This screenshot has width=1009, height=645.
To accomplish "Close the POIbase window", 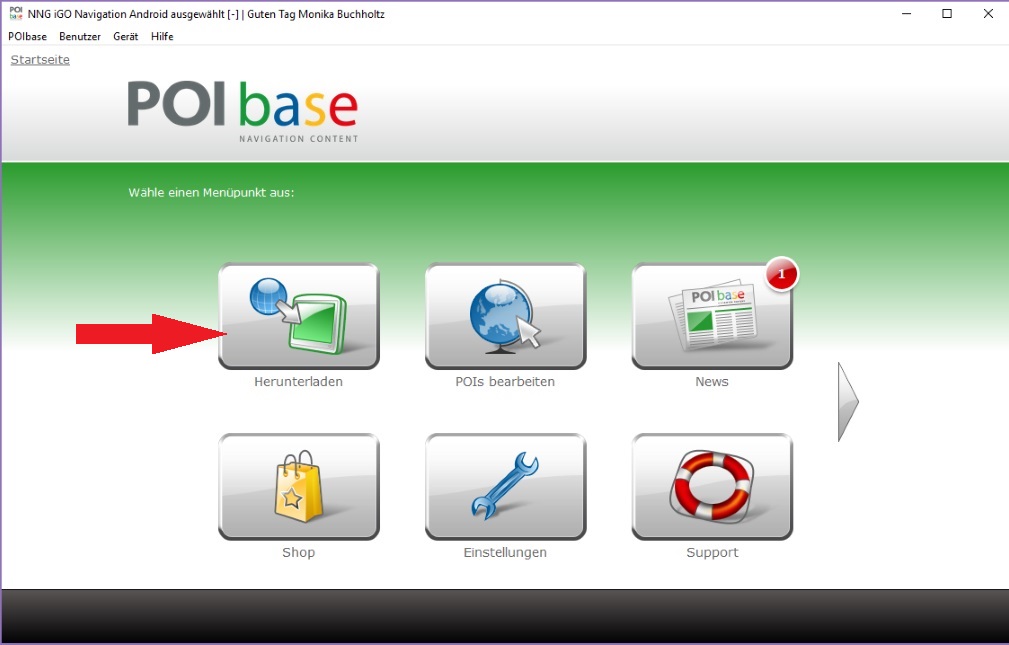I will click(988, 14).
